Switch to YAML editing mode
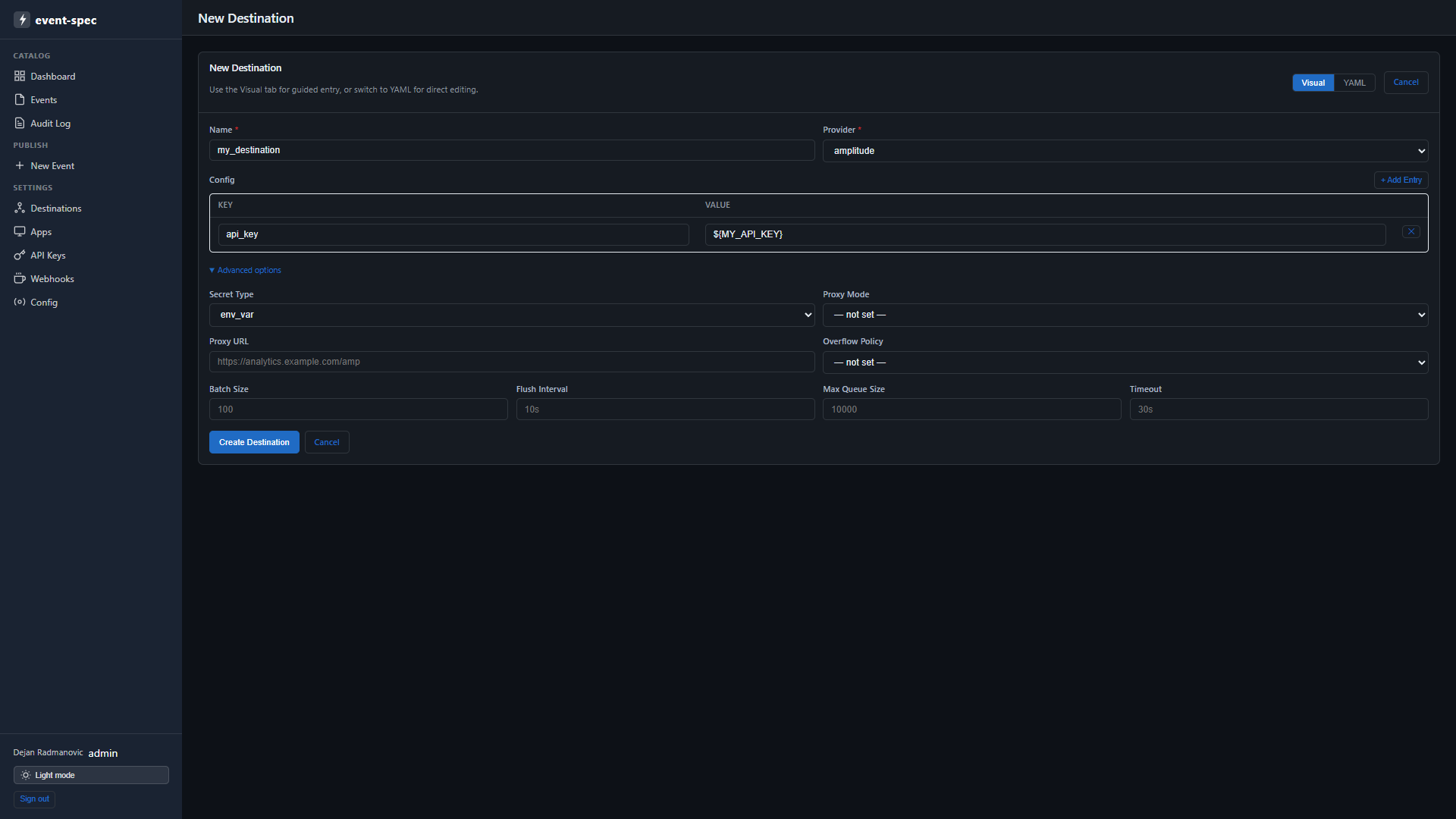 (1354, 83)
